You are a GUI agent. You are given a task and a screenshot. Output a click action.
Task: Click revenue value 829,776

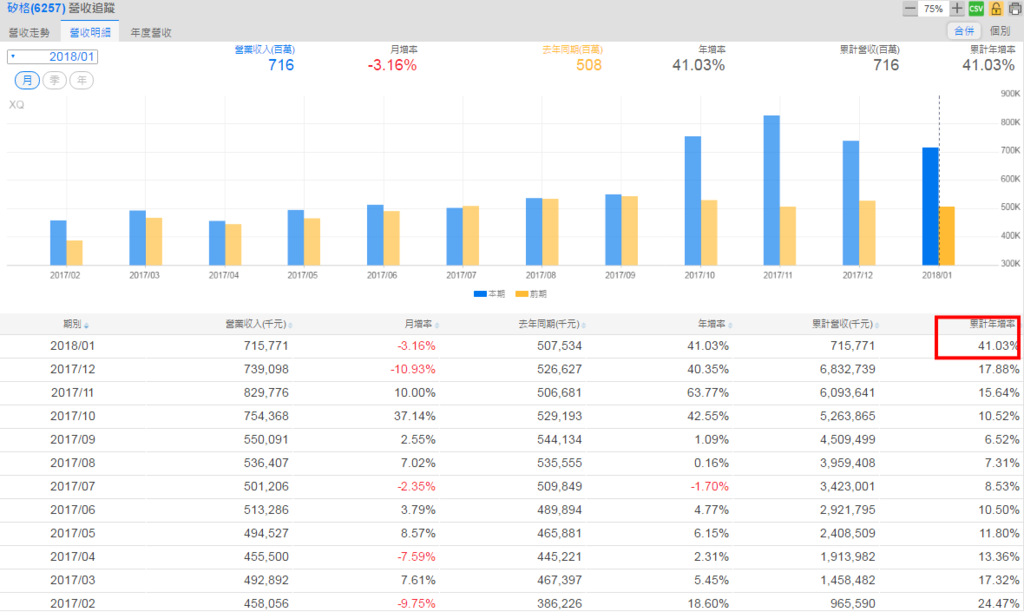266,393
